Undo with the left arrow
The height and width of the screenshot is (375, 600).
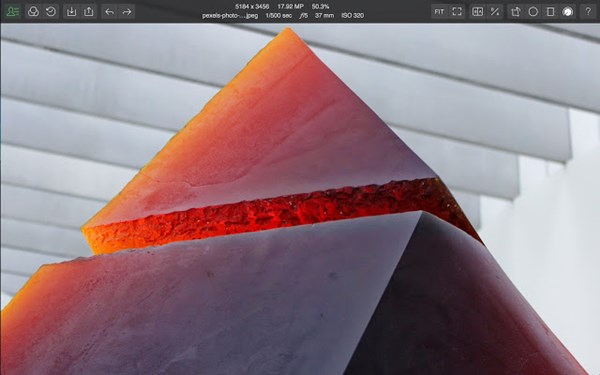[x=110, y=11]
